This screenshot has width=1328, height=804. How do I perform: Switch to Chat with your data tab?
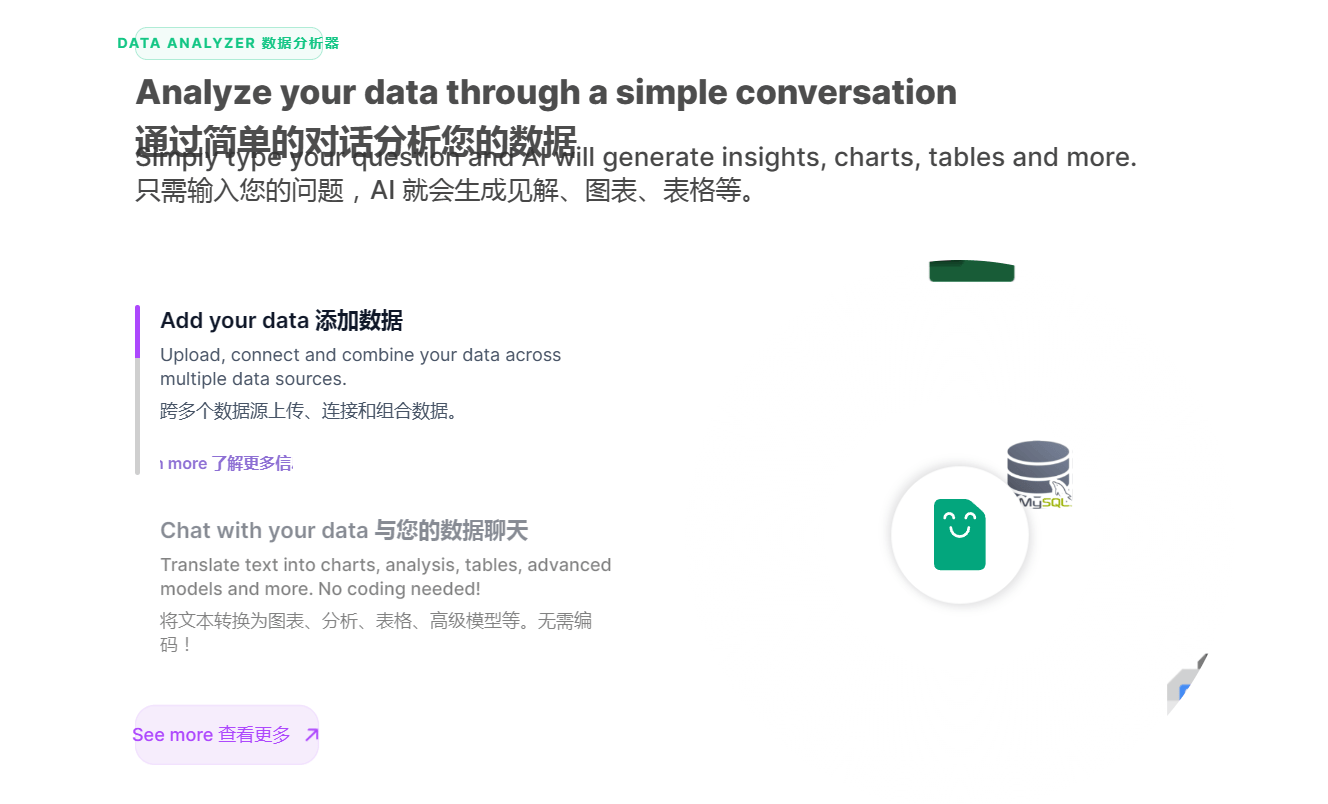343,530
